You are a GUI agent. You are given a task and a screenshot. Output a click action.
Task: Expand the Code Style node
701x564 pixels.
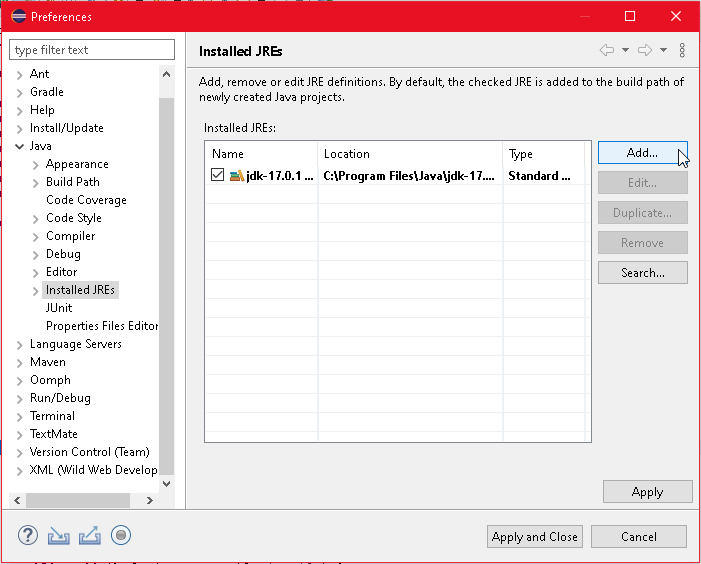(35, 219)
